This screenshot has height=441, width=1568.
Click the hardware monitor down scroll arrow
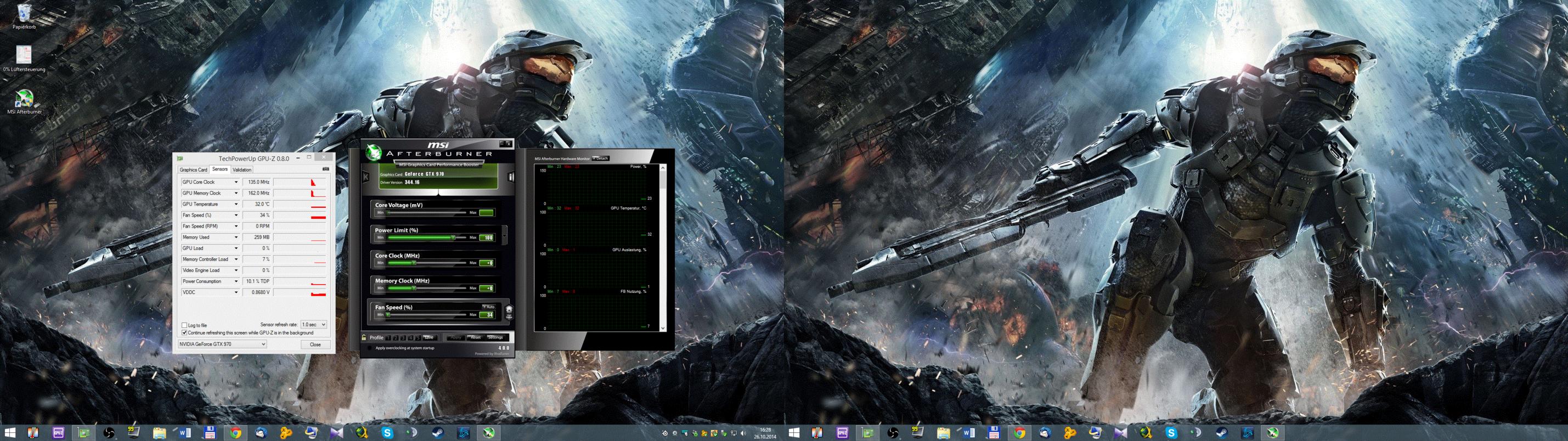(663, 327)
